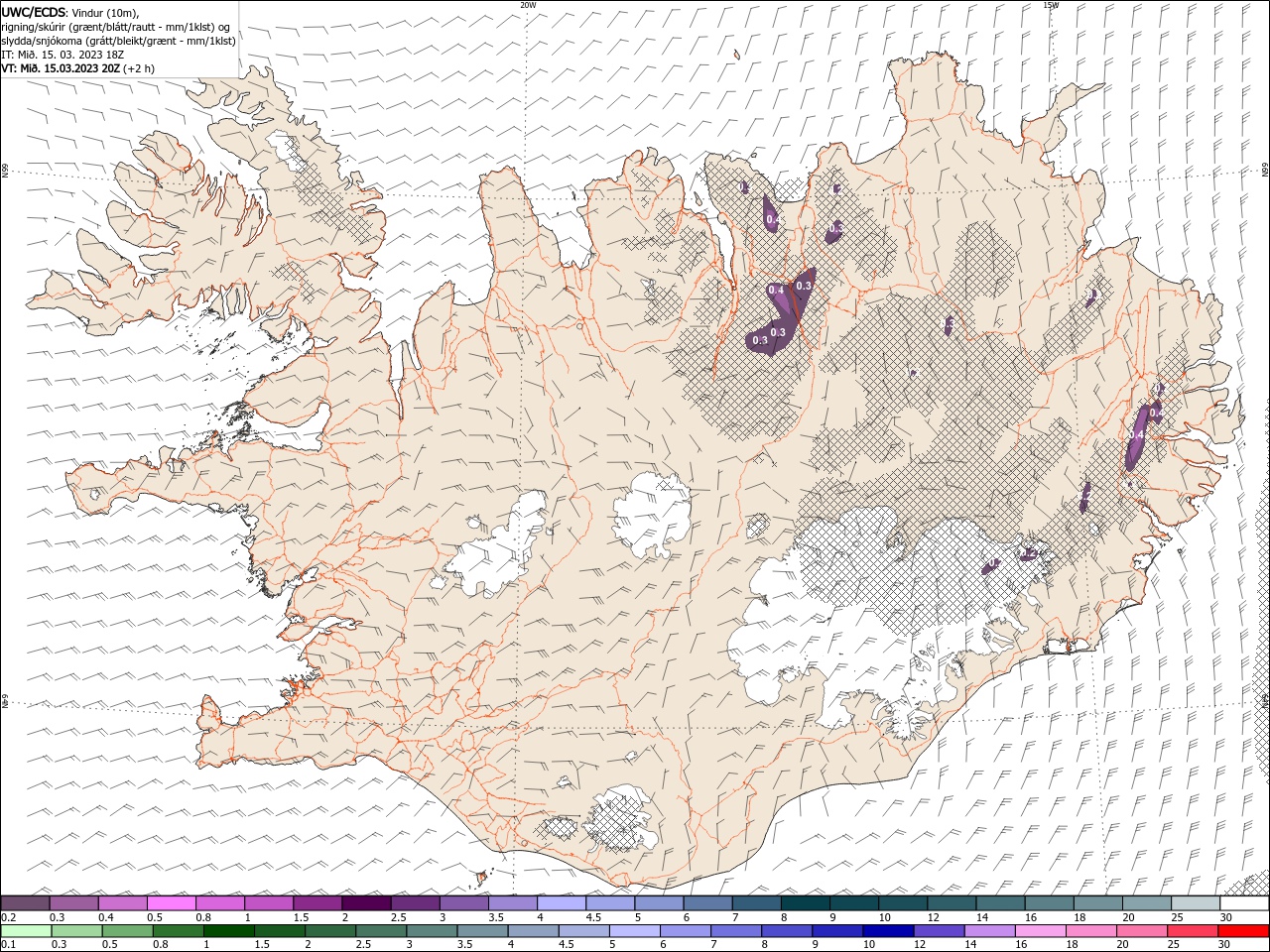The width and height of the screenshot is (1270, 952).
Task: Click the 15W longitude label
Action: pos(1051,5)
